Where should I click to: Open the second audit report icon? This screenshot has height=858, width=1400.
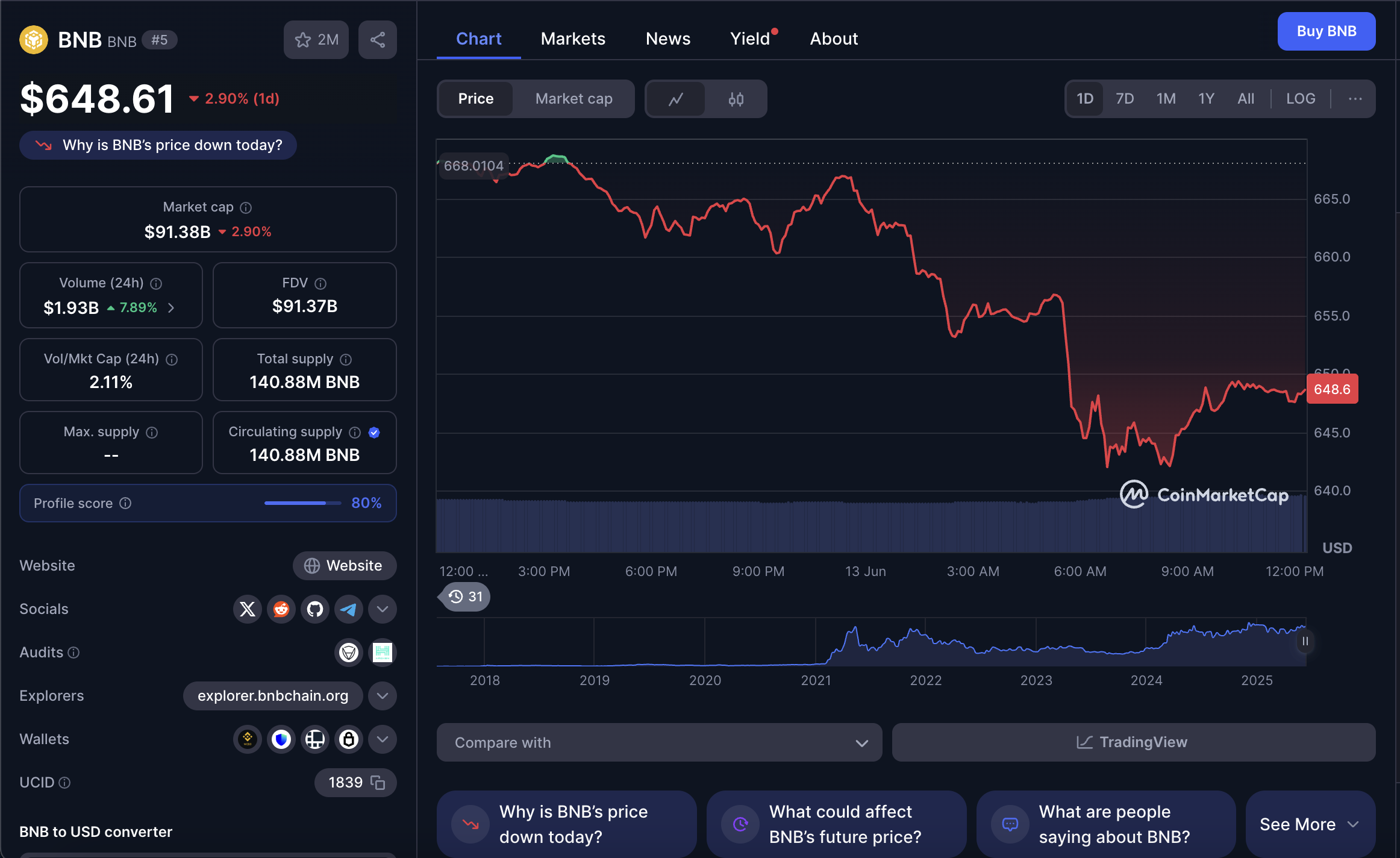[383, 653]
